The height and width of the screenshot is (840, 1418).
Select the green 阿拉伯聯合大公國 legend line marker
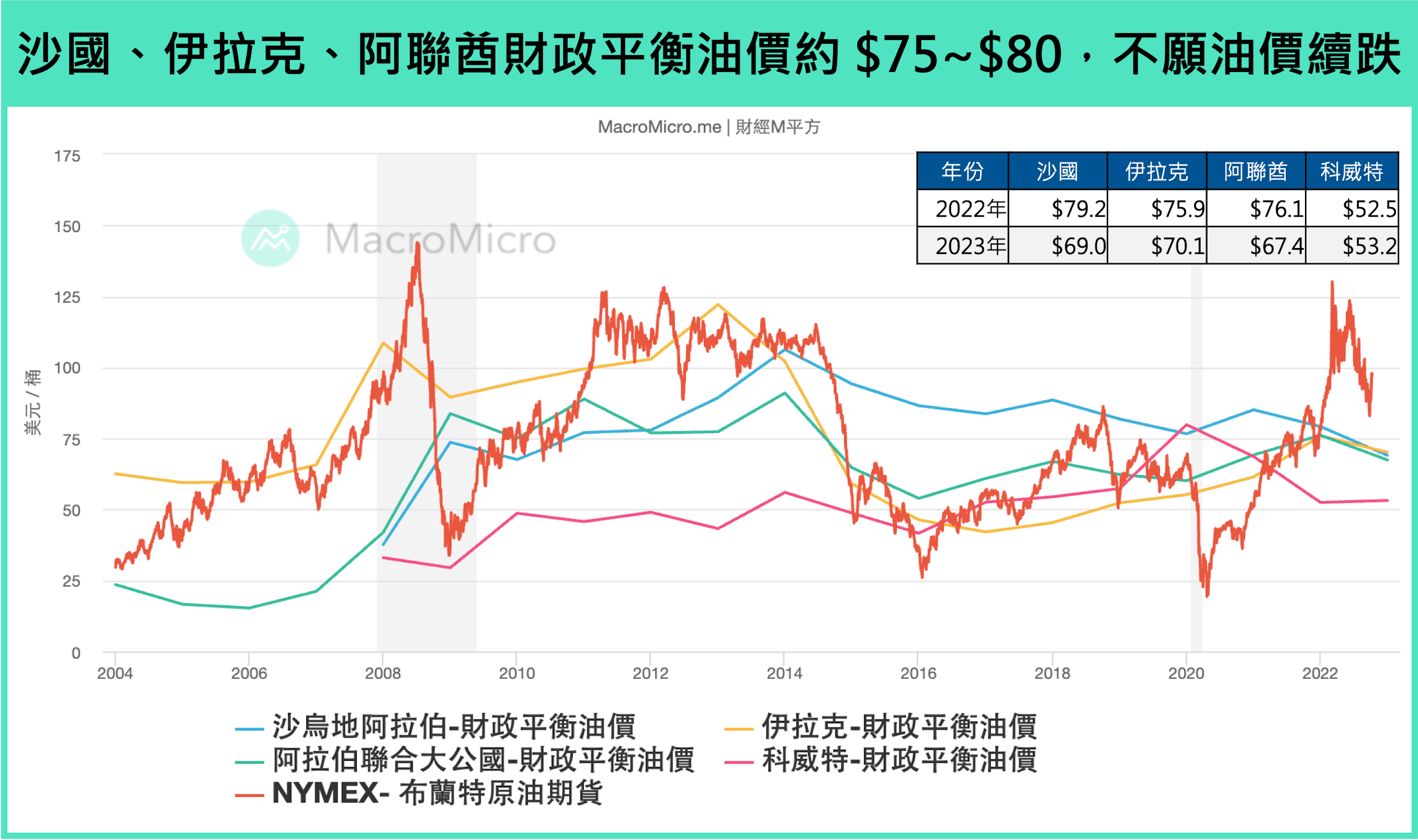(x=249, y=762)
